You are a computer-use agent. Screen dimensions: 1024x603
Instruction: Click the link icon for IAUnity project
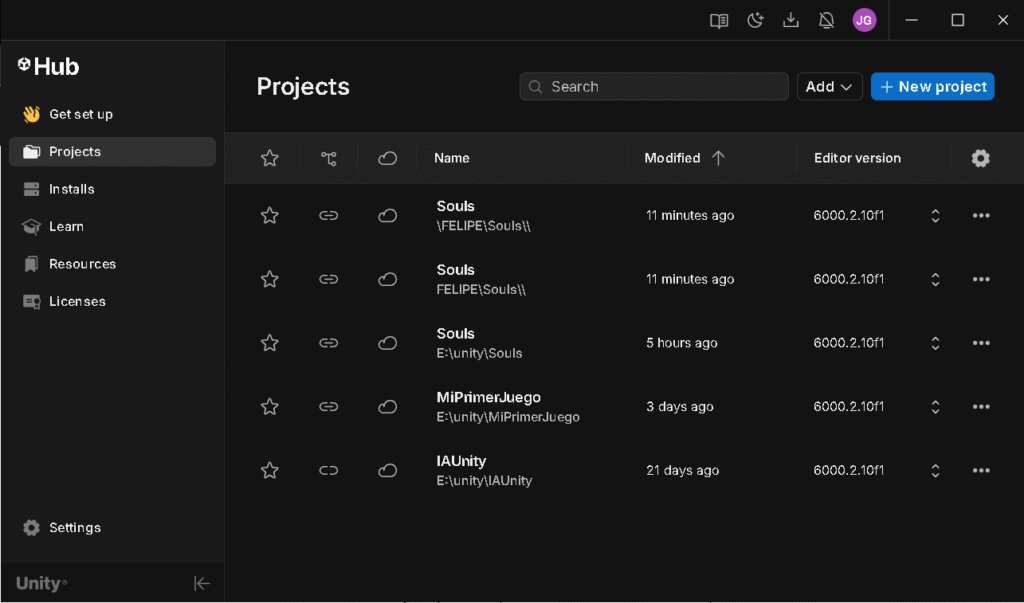click(328, 471)
